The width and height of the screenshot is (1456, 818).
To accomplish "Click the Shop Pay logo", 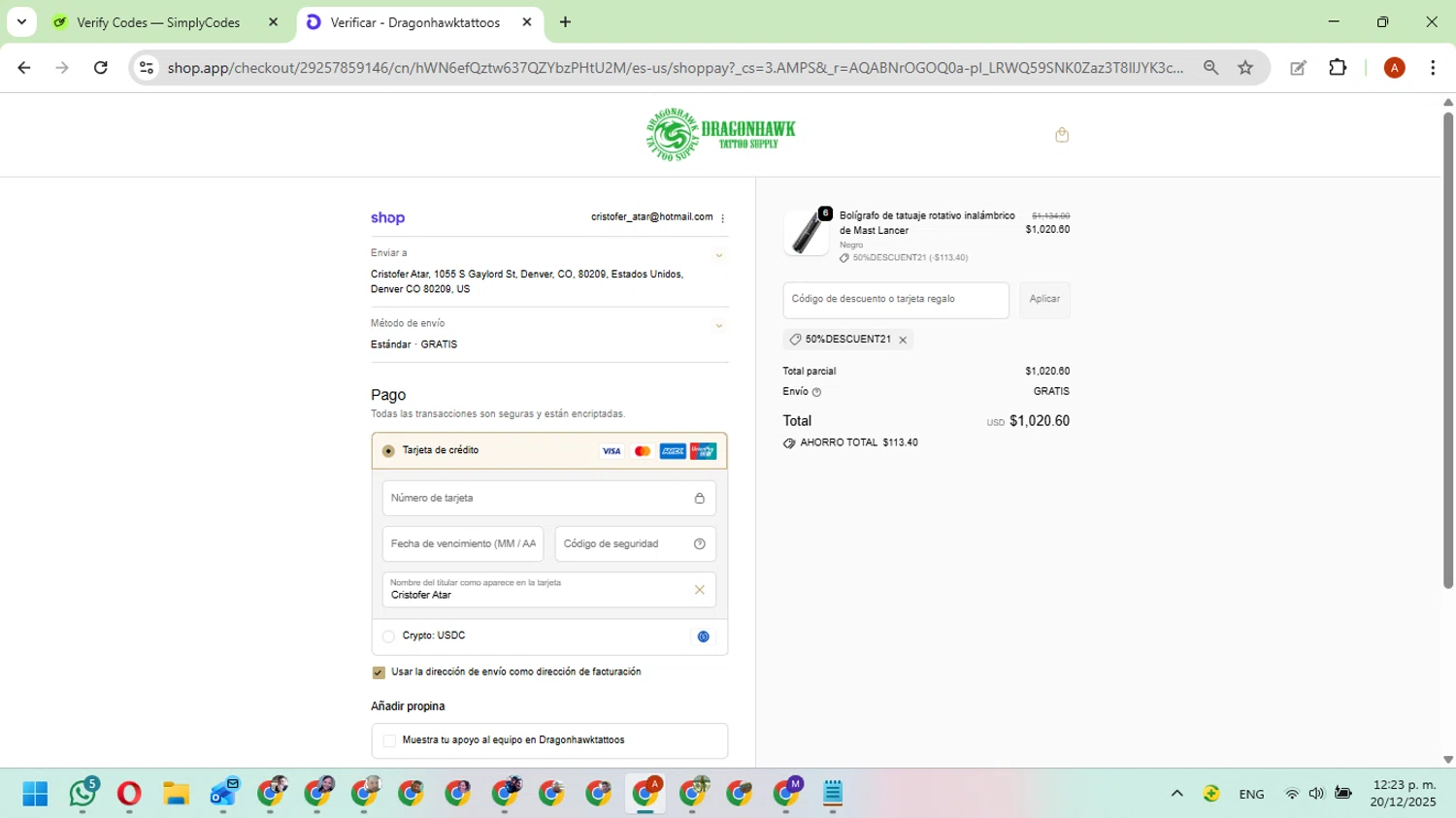I will (x=387, y=218).
